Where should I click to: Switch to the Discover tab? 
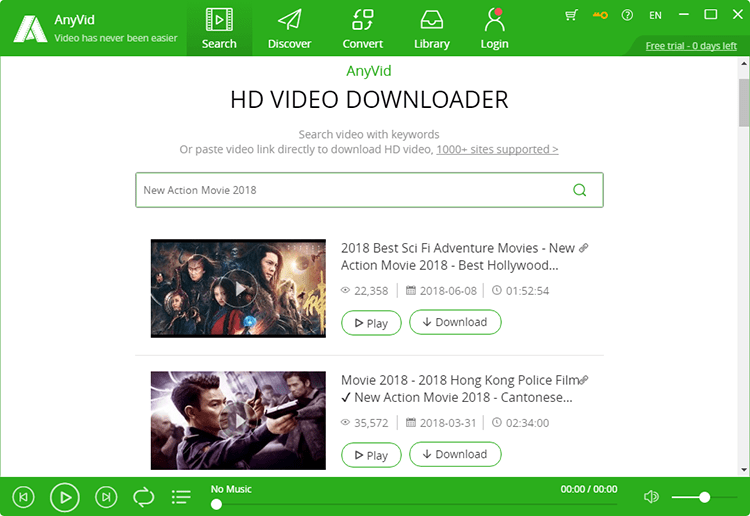point(289,28)
